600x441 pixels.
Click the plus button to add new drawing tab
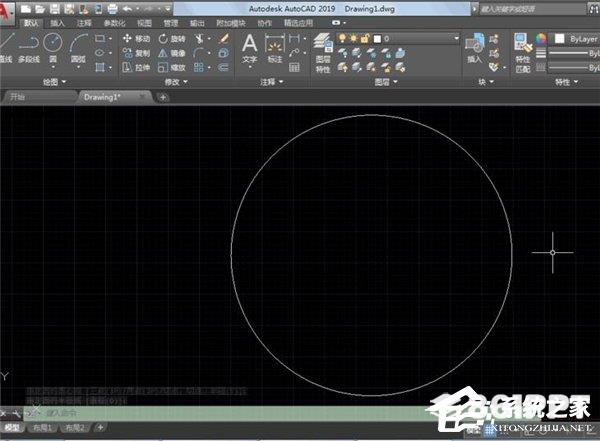pyautogui.click(x=163, y=97)
